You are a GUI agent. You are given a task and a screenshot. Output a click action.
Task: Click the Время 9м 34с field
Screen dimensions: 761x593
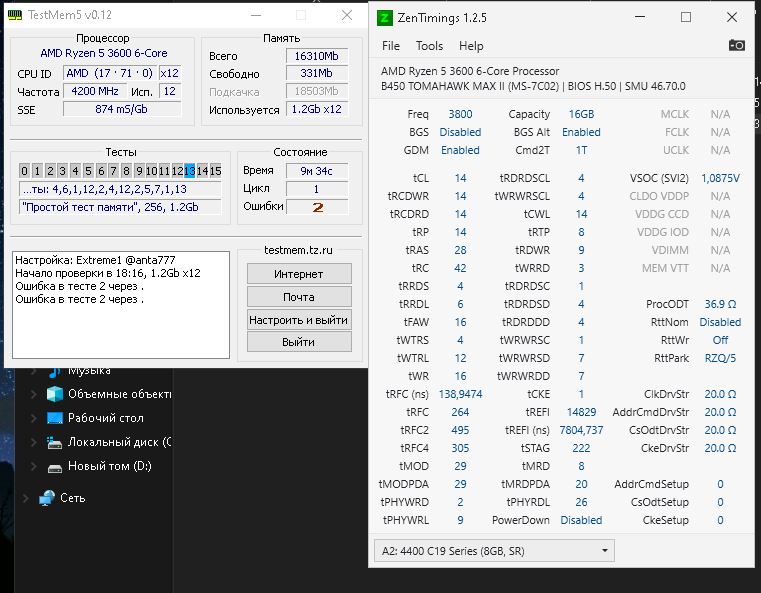(x=317, y=171)
